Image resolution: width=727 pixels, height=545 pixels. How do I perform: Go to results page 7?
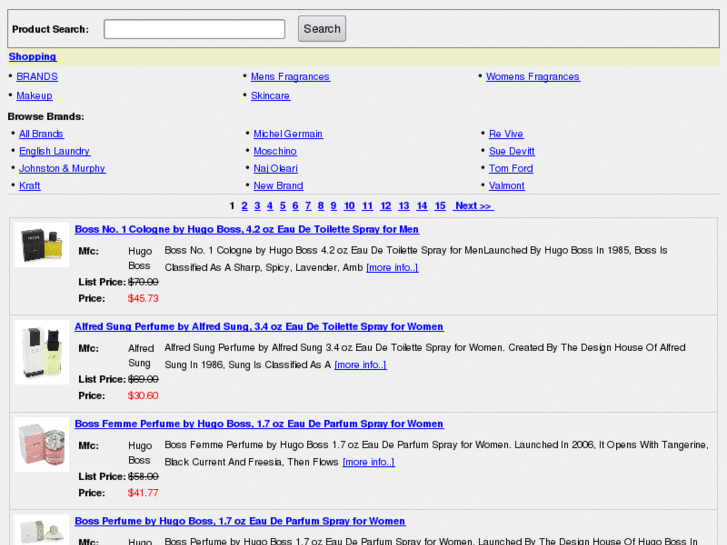point(308,206)
